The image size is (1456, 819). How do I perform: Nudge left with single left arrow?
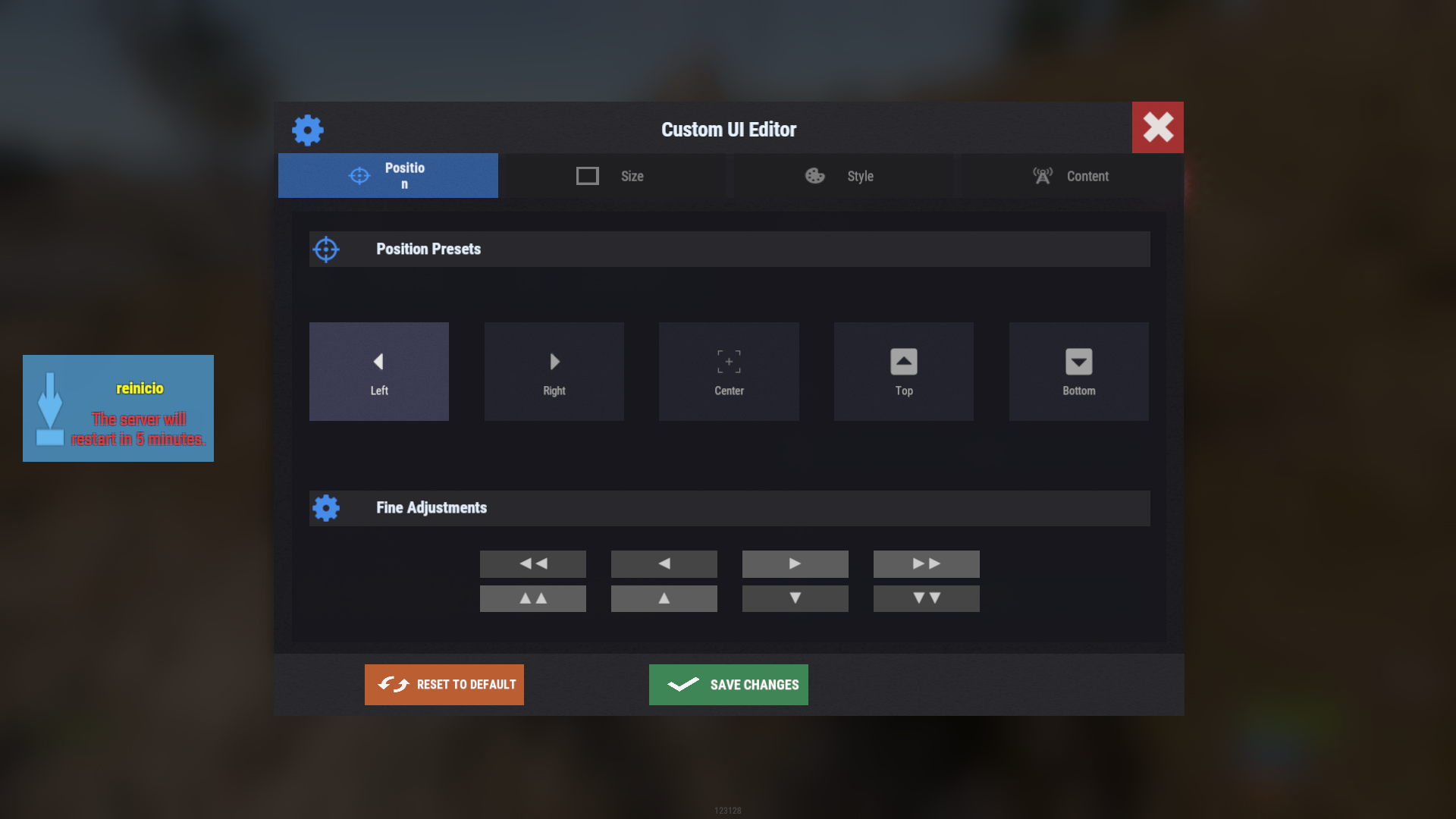pyautogui.click(x=664, y=563)
